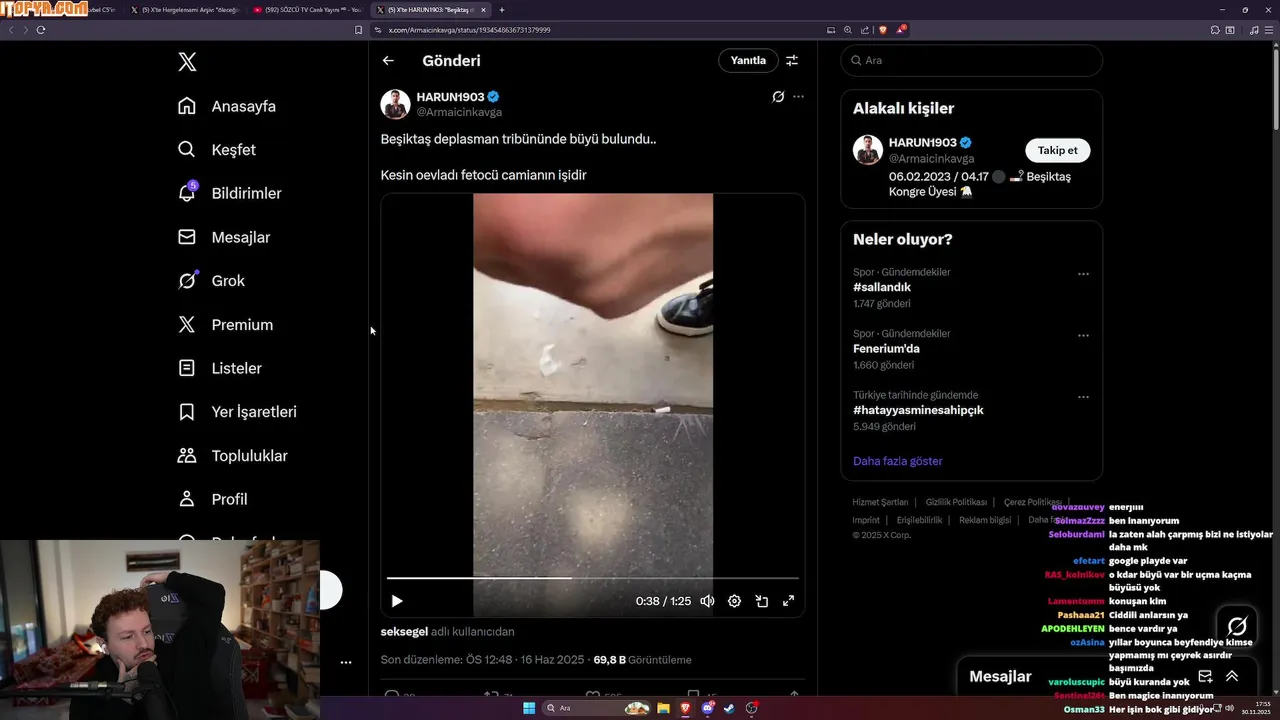Click the seksegel user link
1280x720 pixels.
(404, 632)
